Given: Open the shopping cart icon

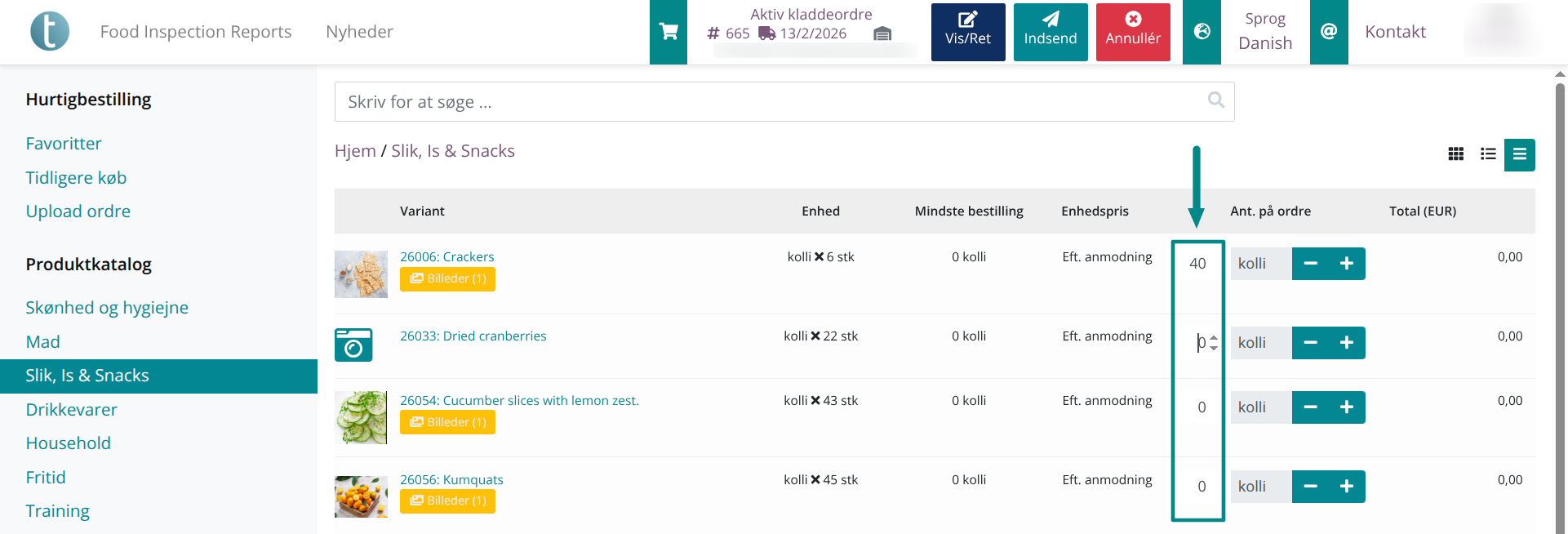Looking at the screenshot, I should [669, 32].
